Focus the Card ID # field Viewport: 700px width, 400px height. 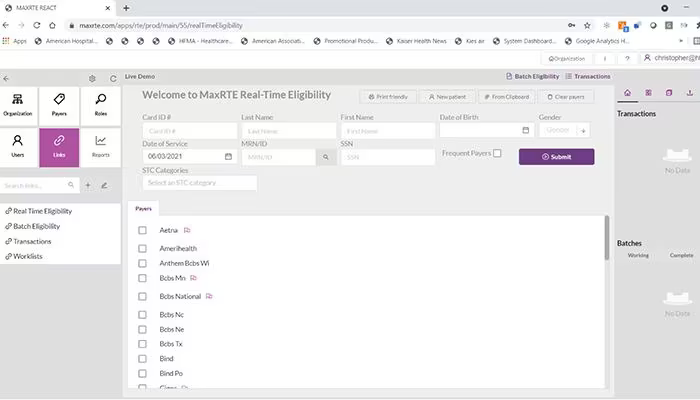coord(190,131)
